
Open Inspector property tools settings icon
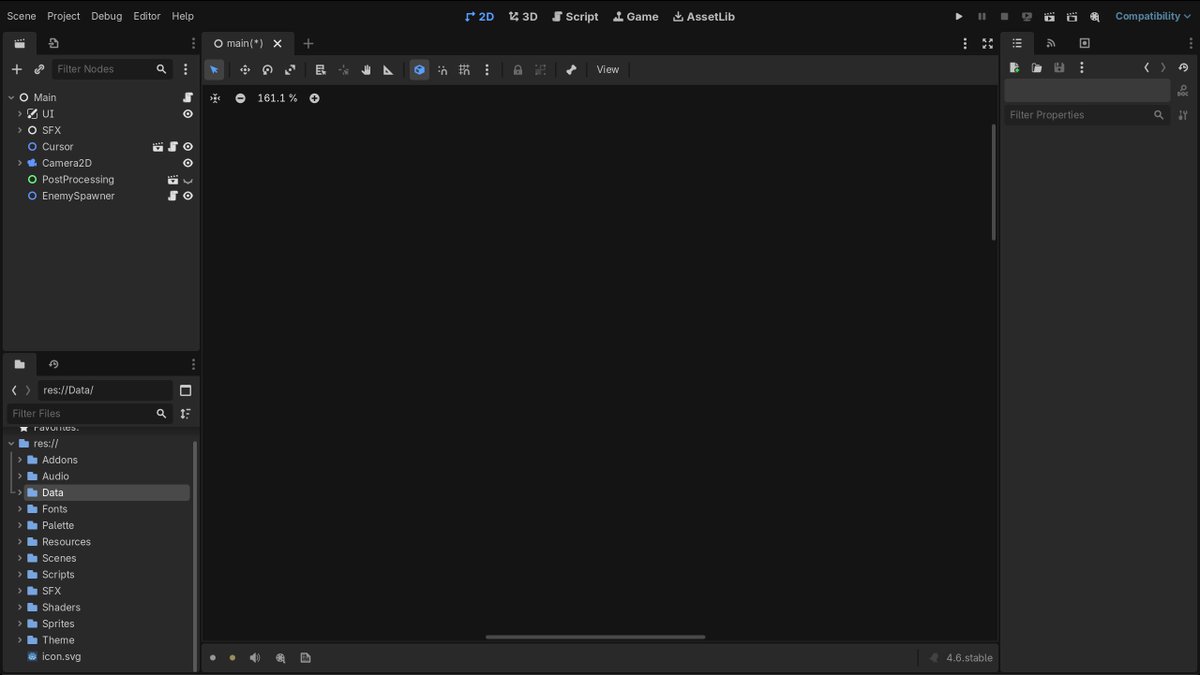tap(1183, 115)
